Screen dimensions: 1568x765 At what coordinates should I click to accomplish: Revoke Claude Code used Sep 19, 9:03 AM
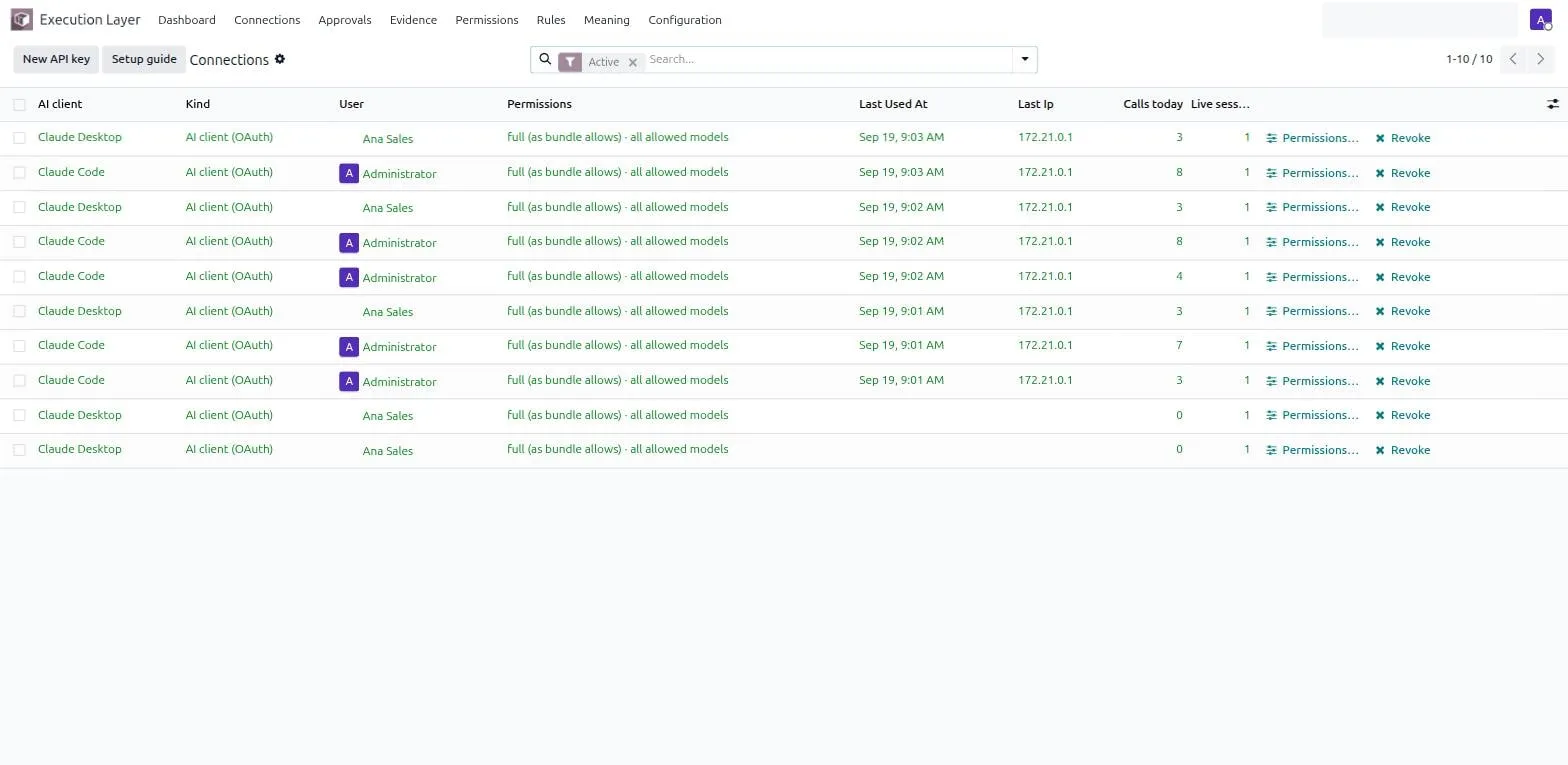[1403, 173]
